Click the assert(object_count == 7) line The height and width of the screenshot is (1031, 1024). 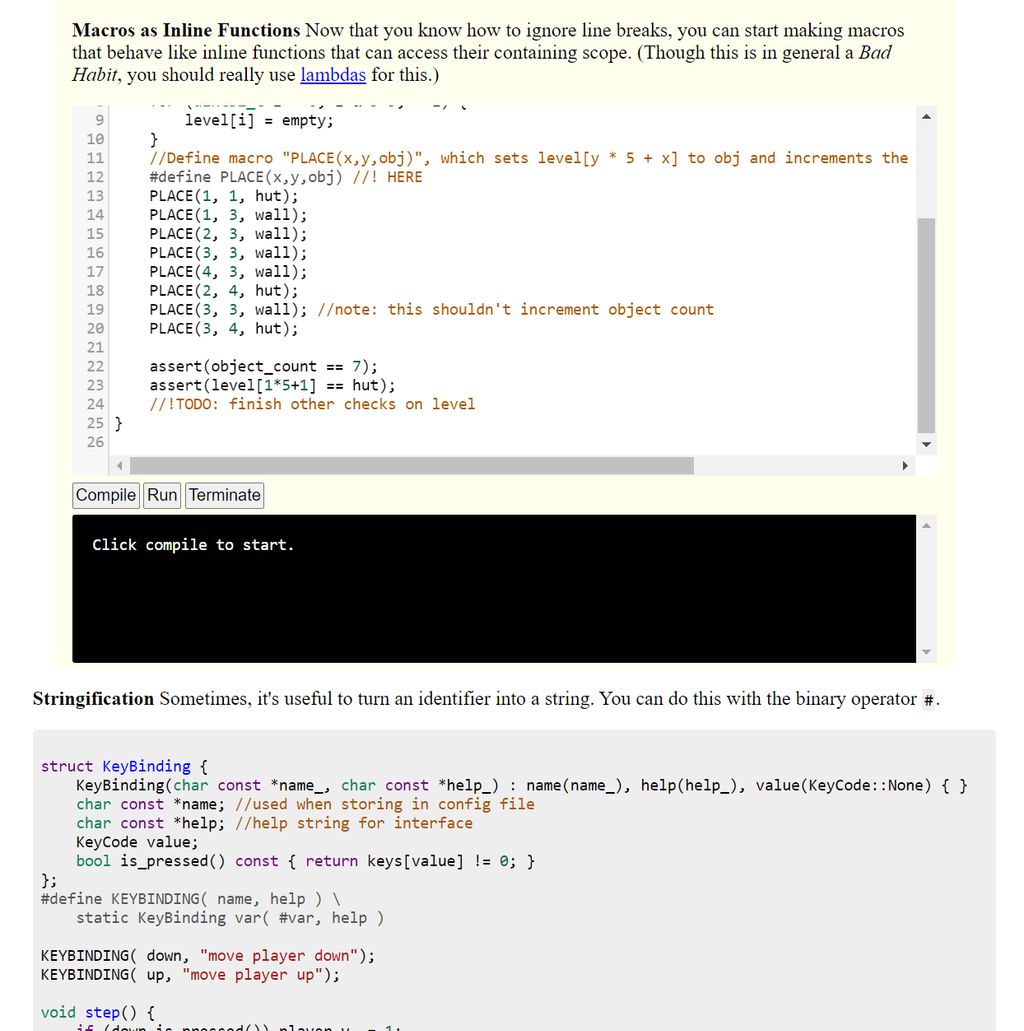click(x=263, y=367)
